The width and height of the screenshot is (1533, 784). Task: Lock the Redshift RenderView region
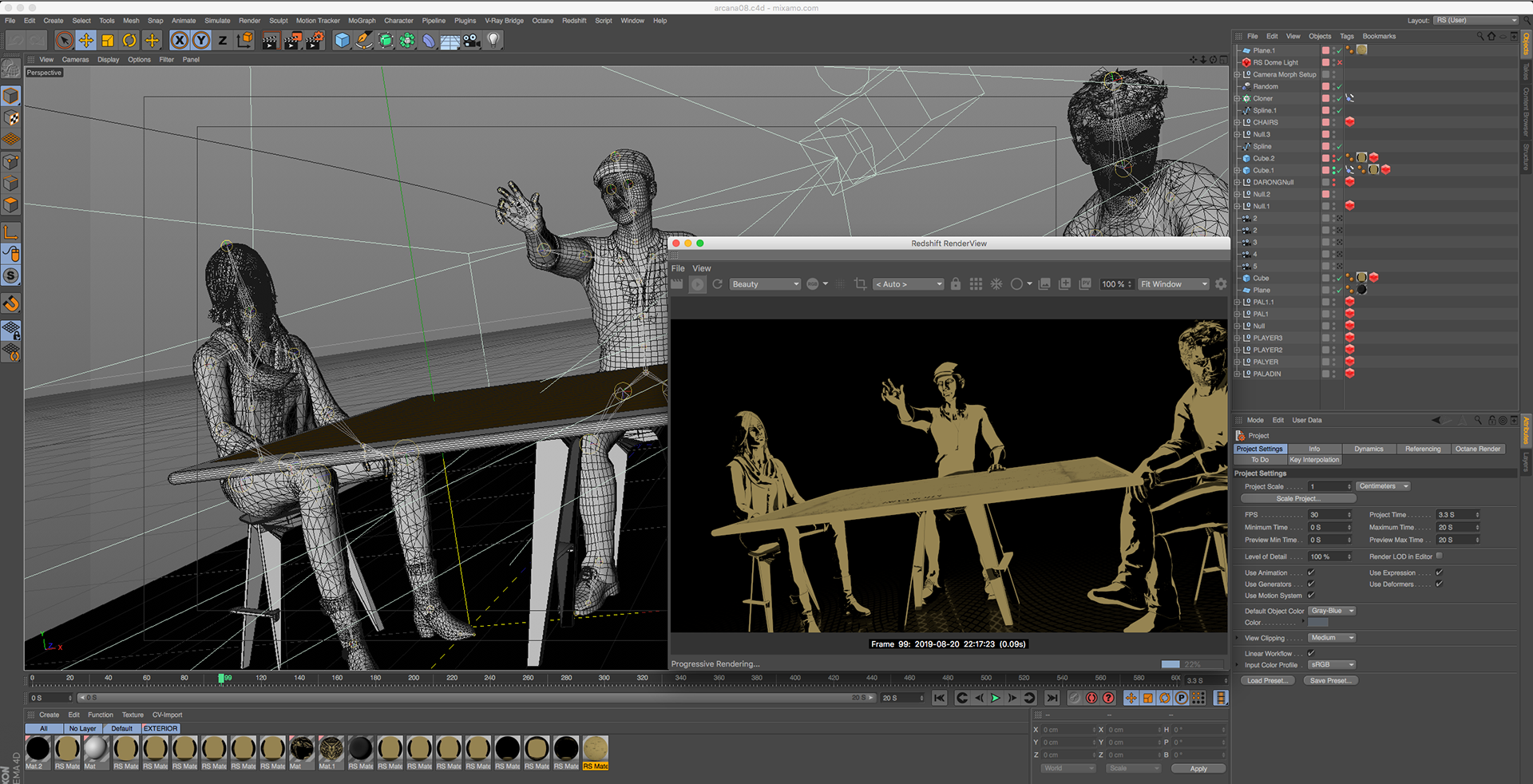click(x=956, y=284)
